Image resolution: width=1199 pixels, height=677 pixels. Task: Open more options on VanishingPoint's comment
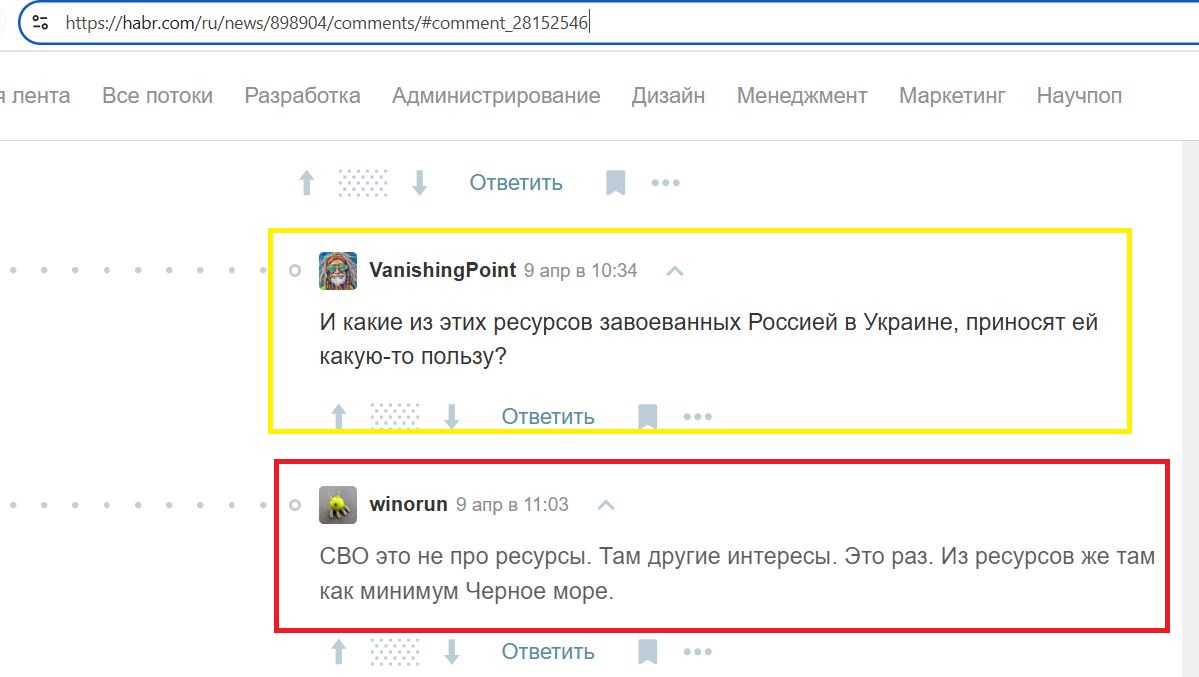(697, 417)
